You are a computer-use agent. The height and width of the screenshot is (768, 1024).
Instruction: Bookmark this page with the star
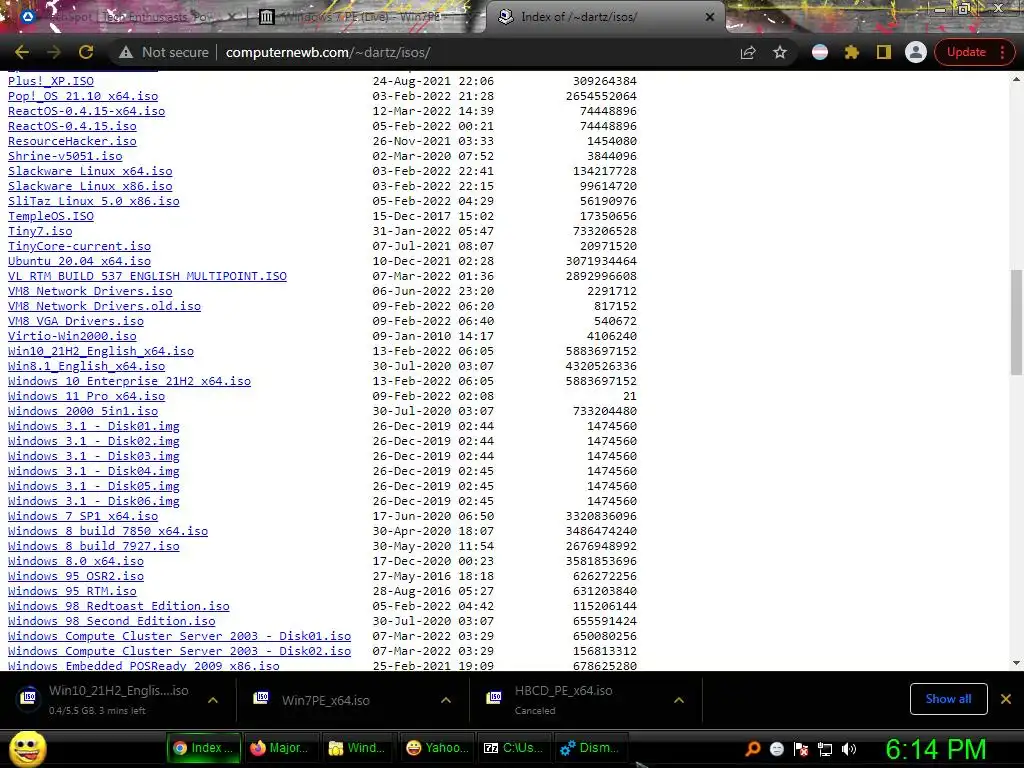780,52
